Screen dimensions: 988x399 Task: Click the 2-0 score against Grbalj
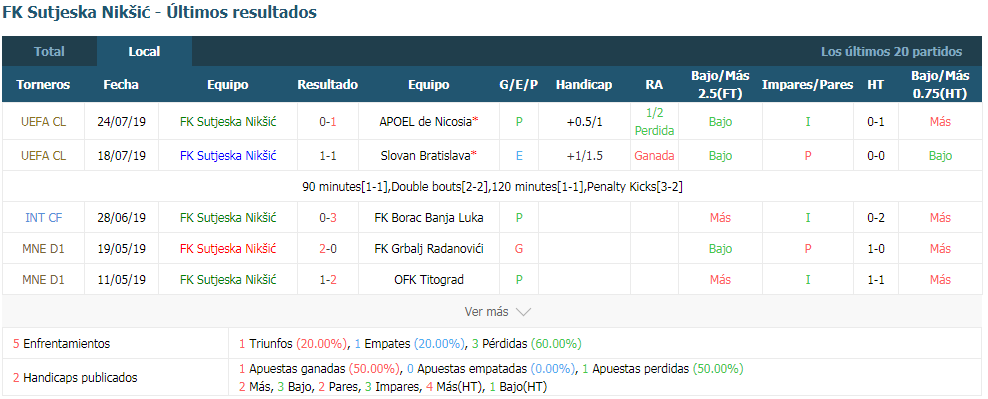tap(328, 248)
